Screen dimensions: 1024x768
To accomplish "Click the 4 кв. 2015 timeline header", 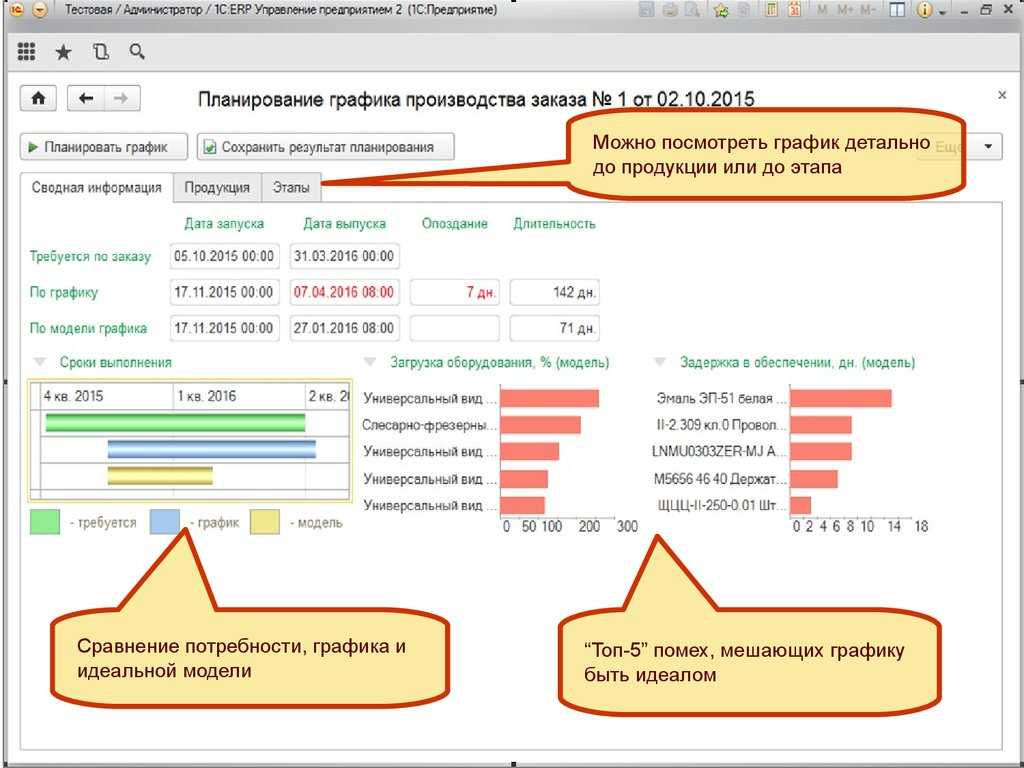I will 73,396.
